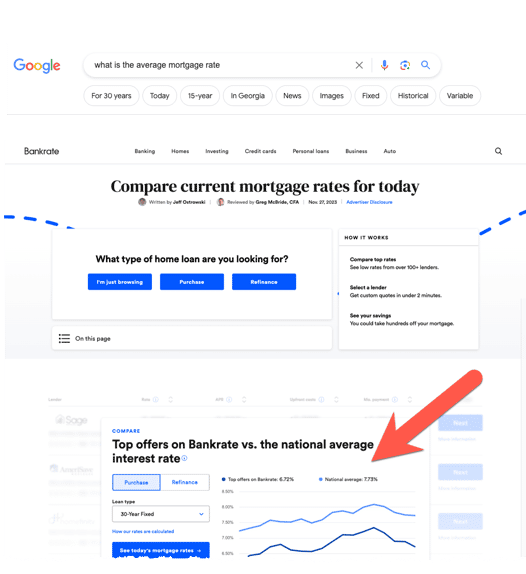526x574 pixels.
Task: Switch to the News results chip
Action: point(292,96)
